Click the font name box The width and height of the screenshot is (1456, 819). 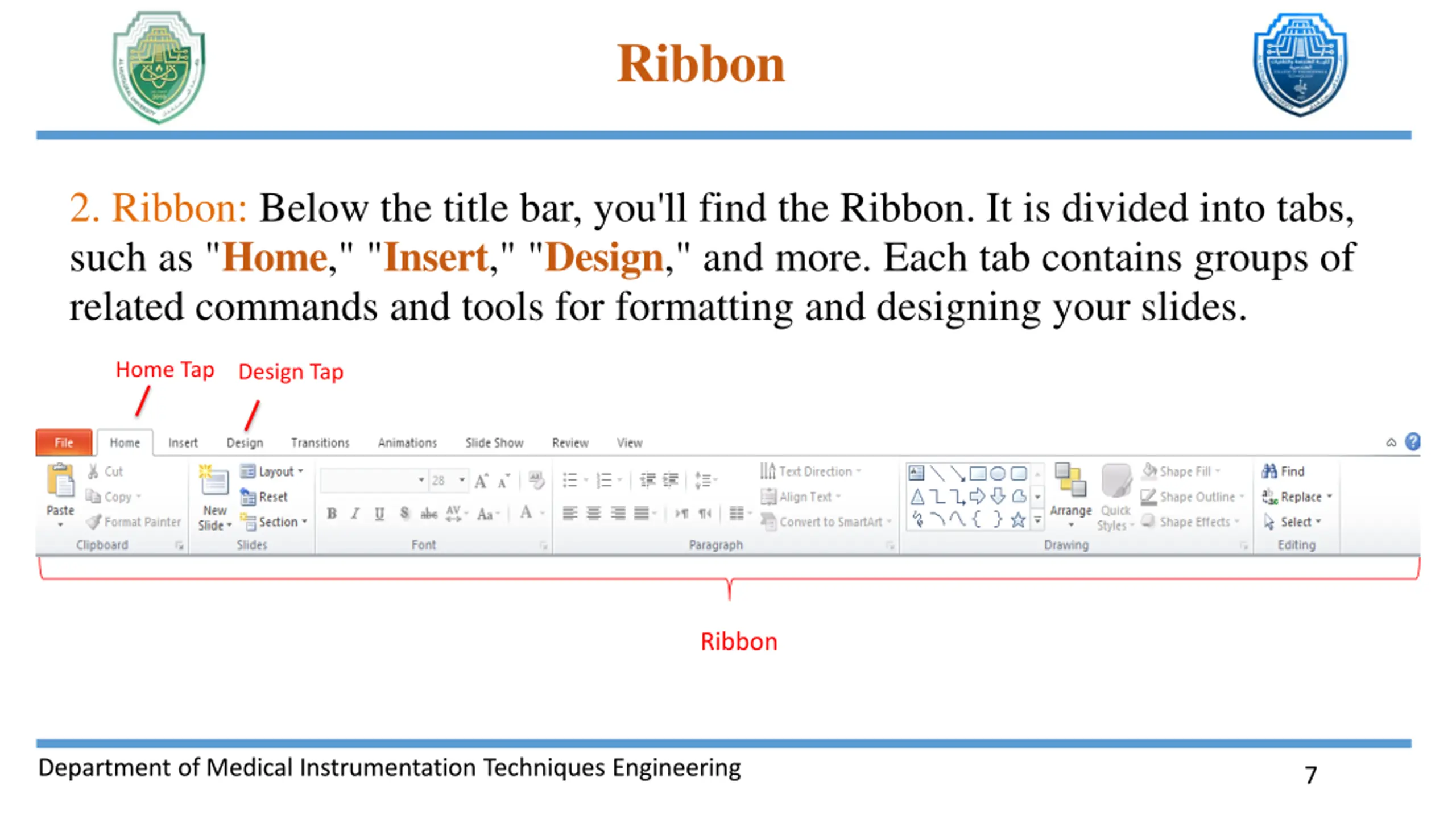click(373, 481)
